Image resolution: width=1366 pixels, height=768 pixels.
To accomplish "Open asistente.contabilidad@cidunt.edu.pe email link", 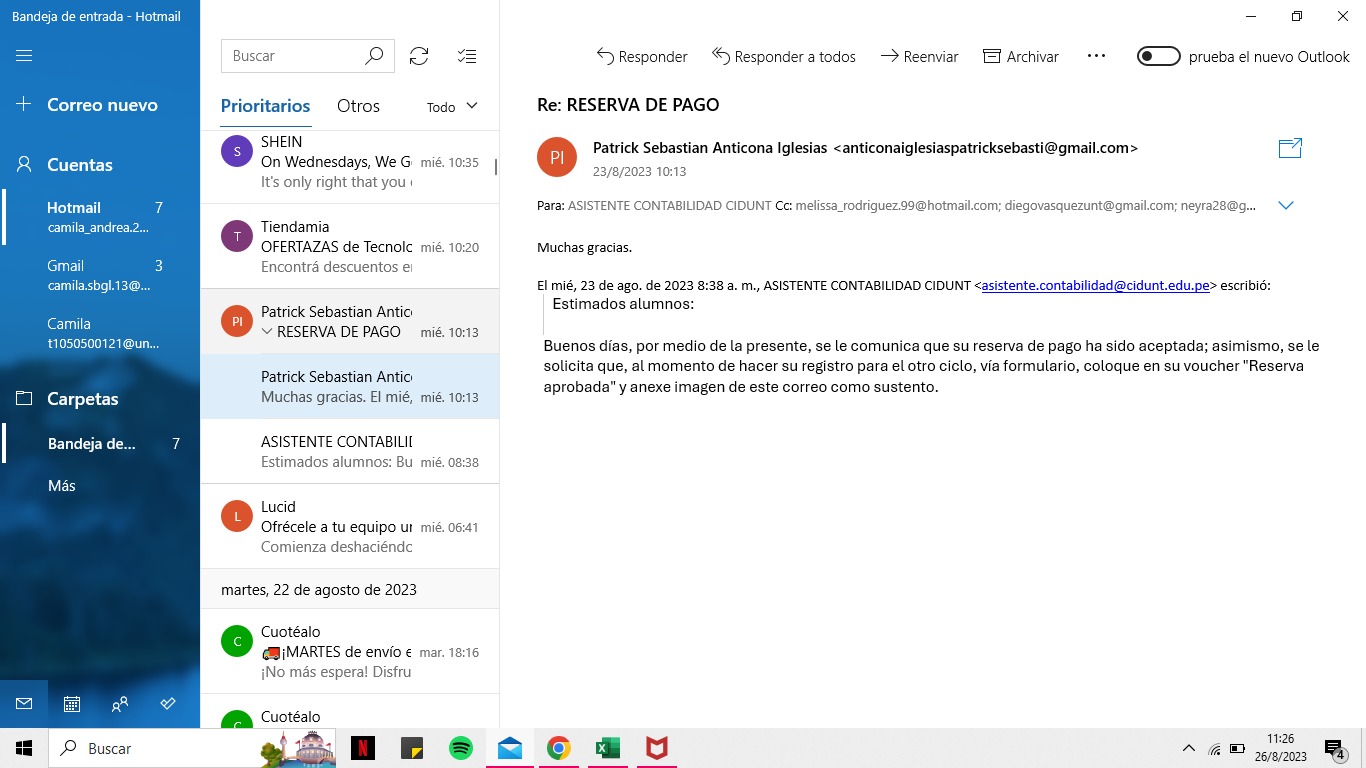I will pos(1096,285).
